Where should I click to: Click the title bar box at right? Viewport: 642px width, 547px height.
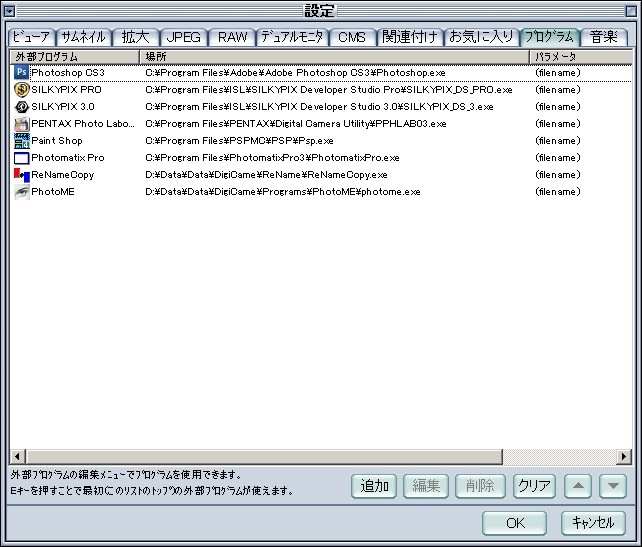(x=631, y=11)
